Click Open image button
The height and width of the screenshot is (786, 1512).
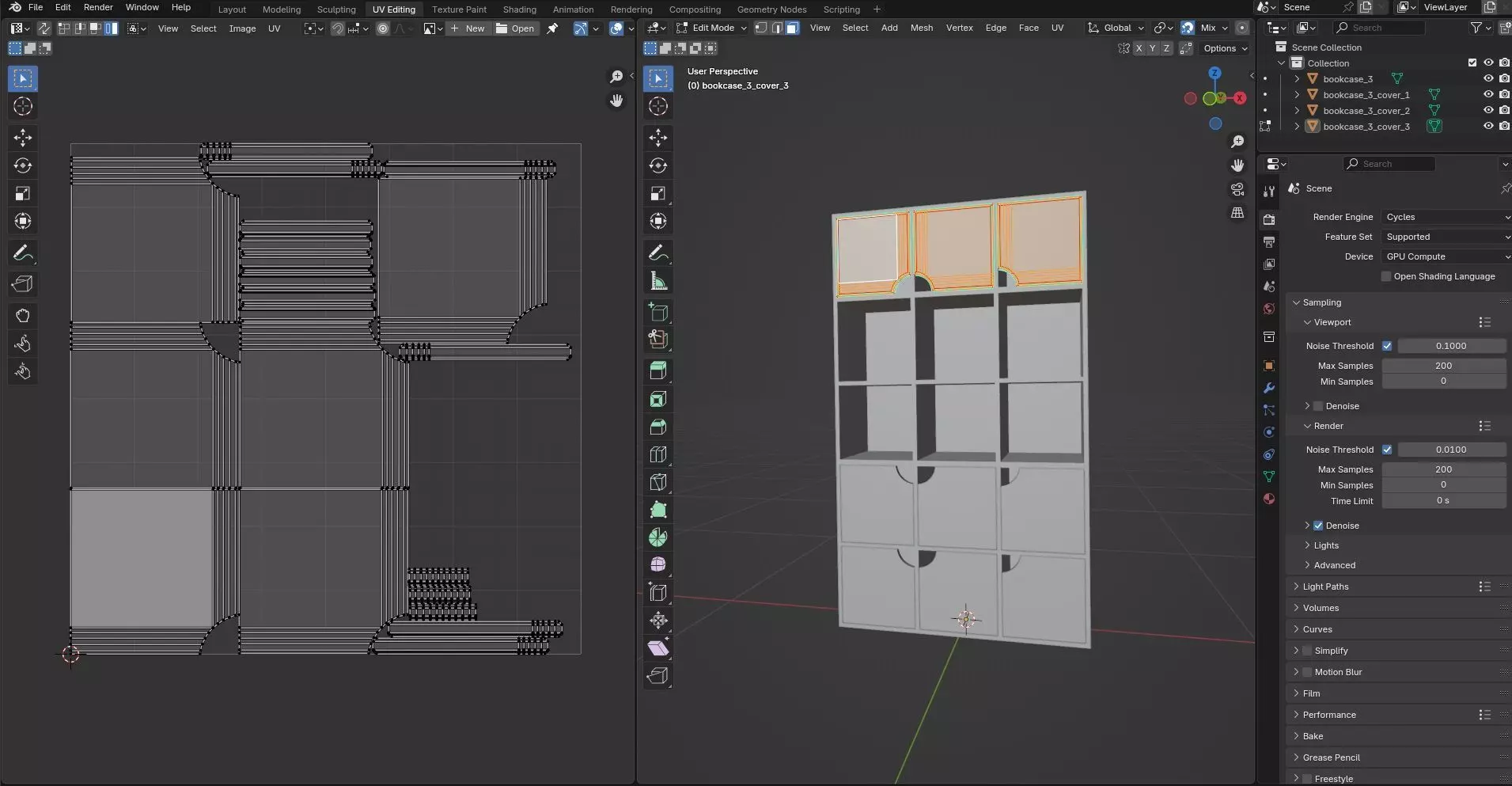click(x=515, y=28)
